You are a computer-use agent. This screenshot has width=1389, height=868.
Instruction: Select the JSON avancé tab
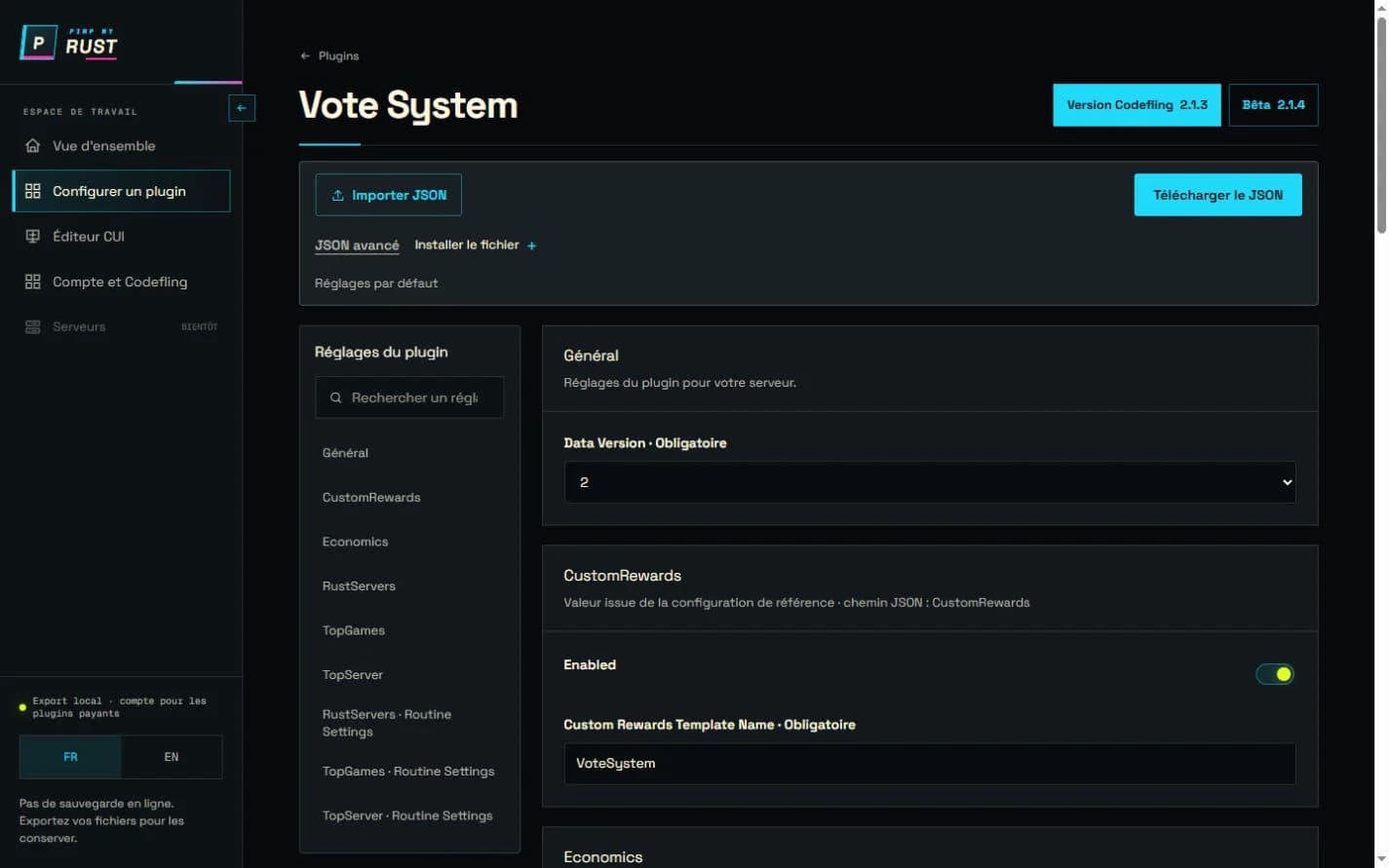tap(357, 245)
